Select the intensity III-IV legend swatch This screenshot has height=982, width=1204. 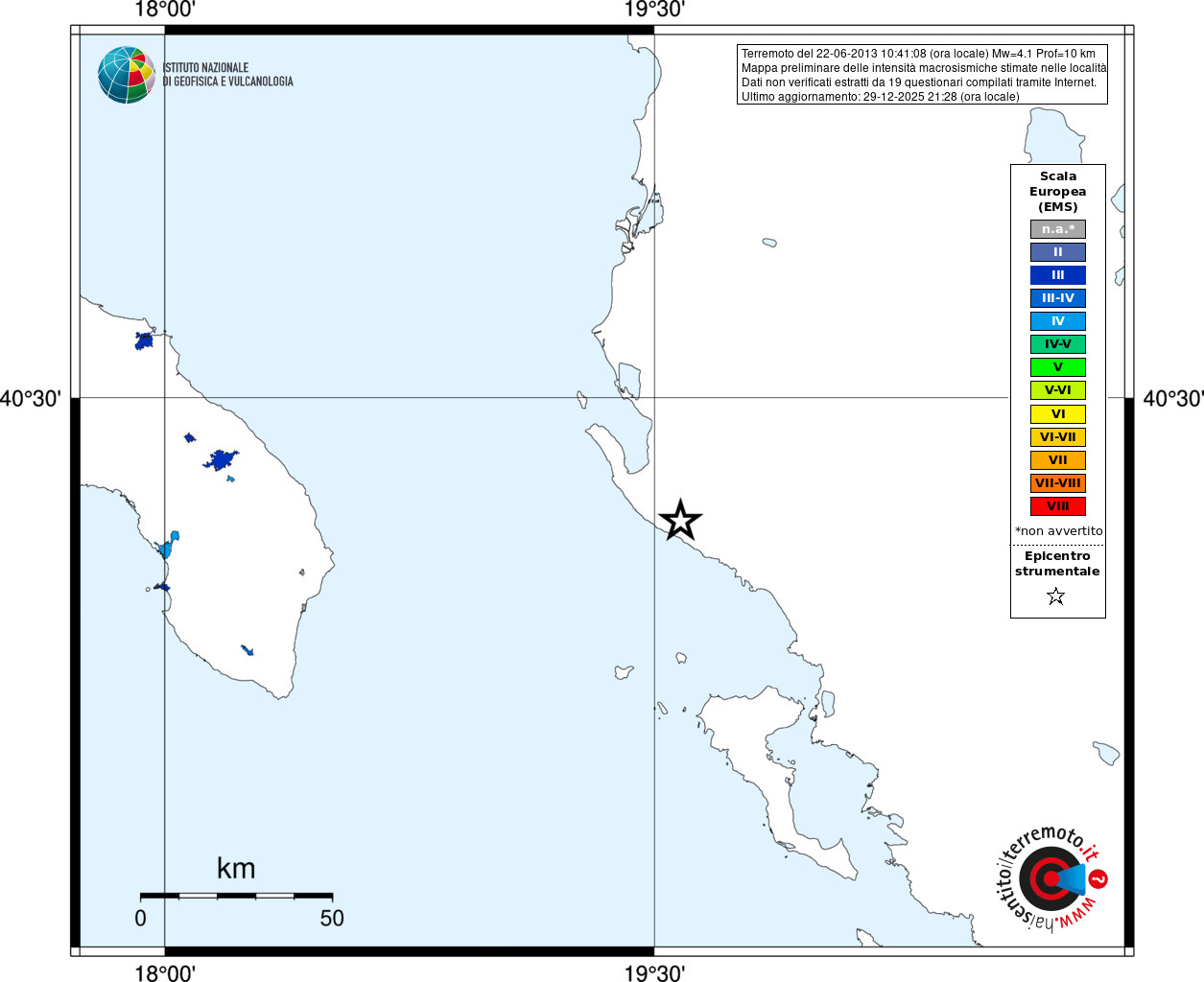coord(1058,298)
